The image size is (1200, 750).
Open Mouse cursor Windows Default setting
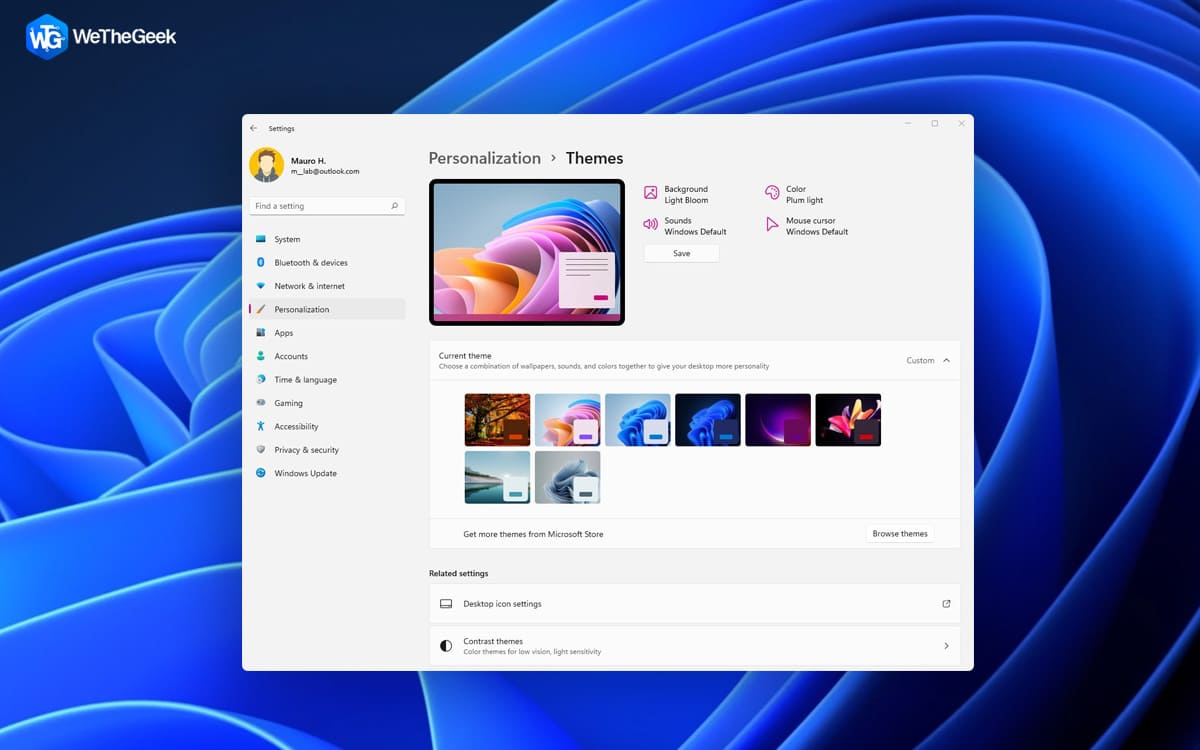click(x=807, y=226)
